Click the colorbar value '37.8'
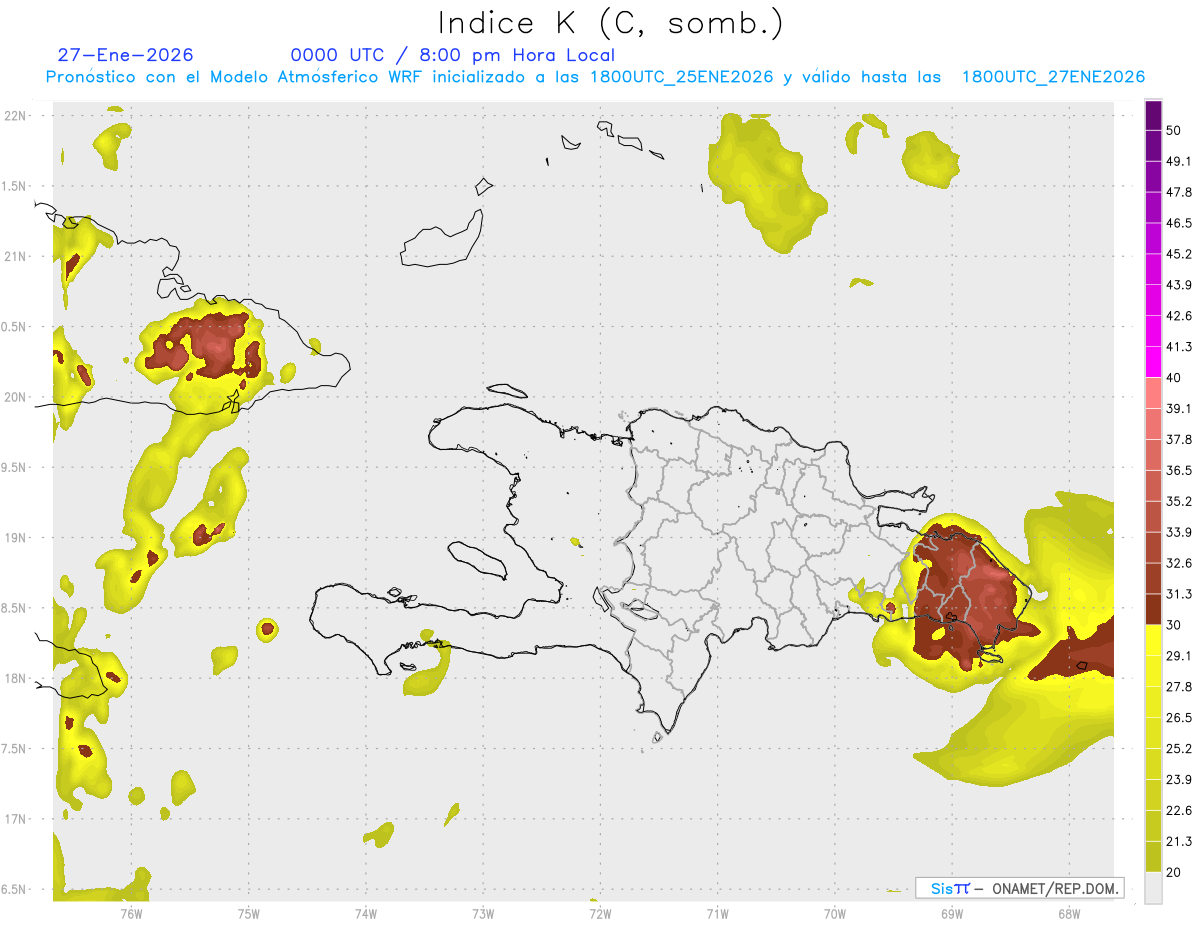Image resolution: width=1200 pixels, height=927 pixels. (1179, 439)
